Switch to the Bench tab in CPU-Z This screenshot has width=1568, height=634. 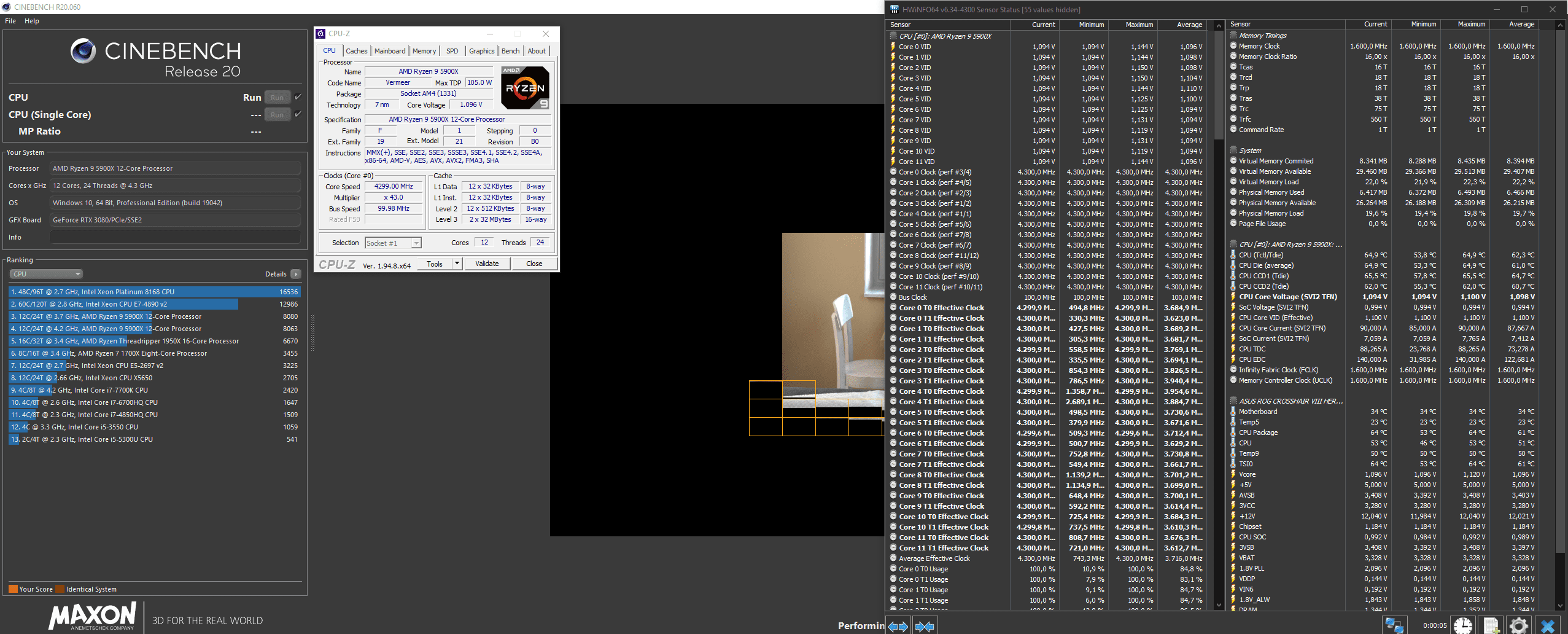[510, 51]
